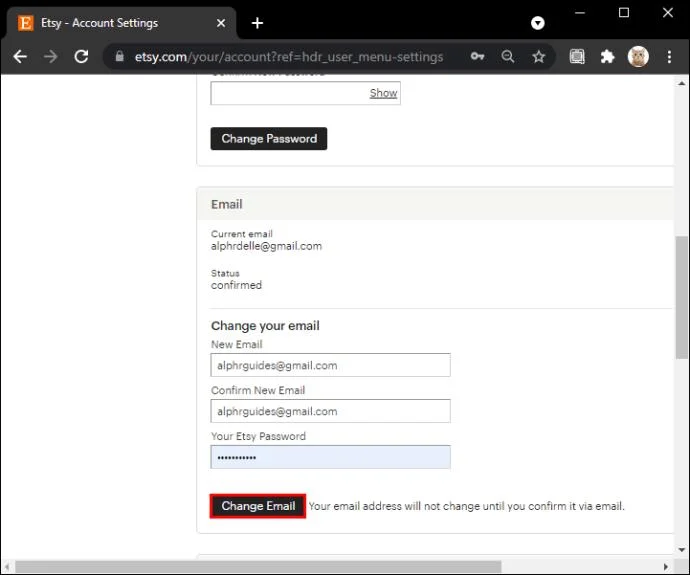
Task: Click the Your Etsy Password field
Action: 330,457
